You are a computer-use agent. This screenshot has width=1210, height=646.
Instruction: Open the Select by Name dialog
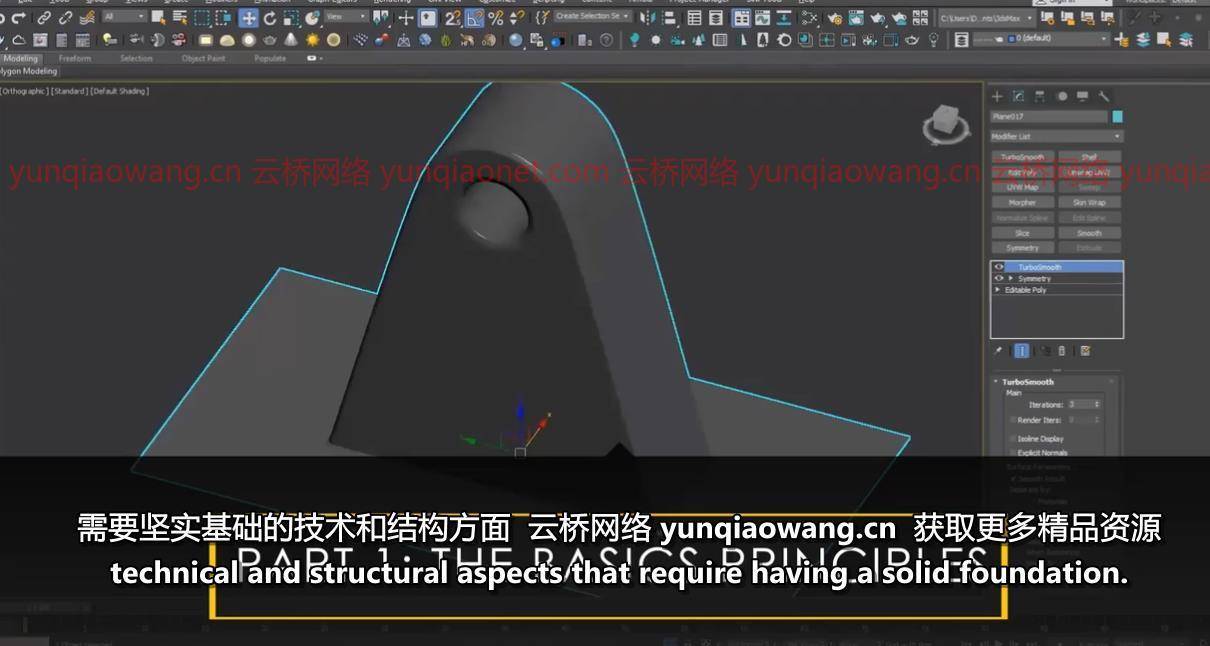179,18
